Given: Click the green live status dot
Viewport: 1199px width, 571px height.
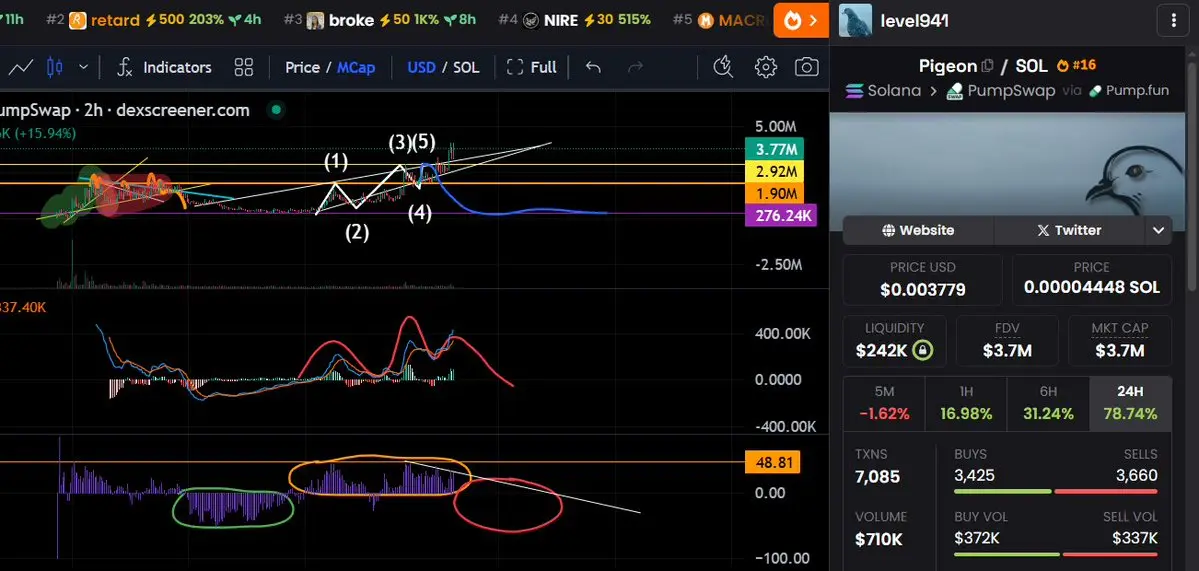Looking at the screenshot, I should pyautogui.click(x=276, y=110).
